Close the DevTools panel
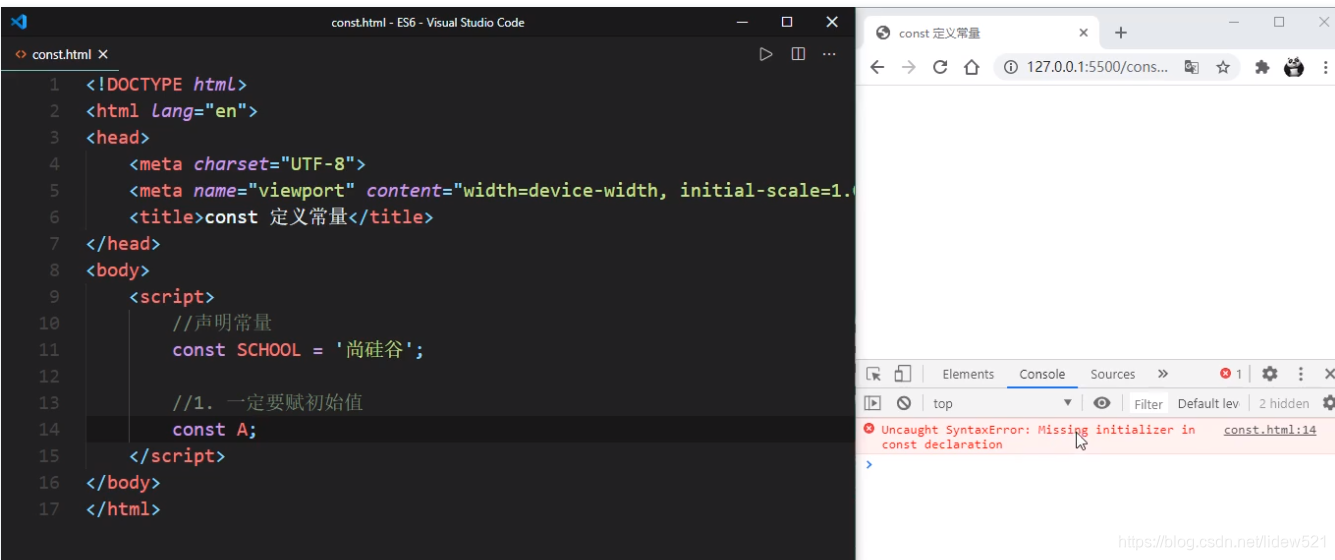The width and height of the screenshot is (1335, 560). (x=1329, y=374)
